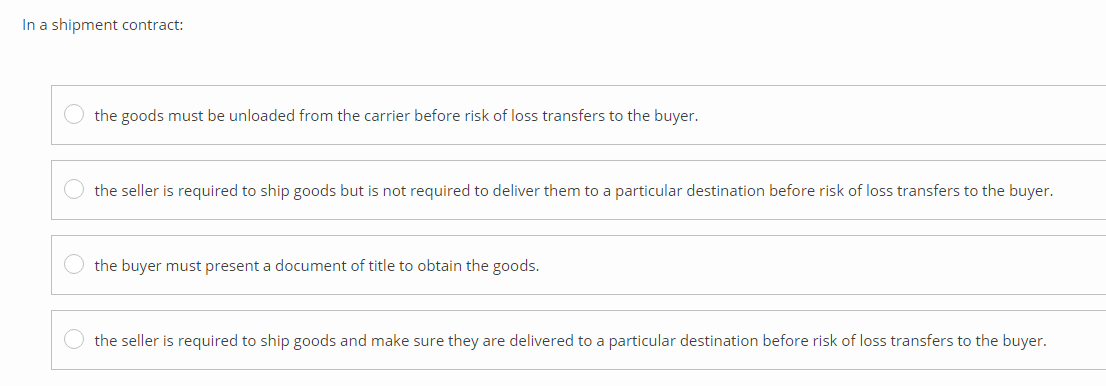The image size is (1106, 386).
Task: Click answer text beginning 'the goods must be unloaded'
Action: [x=396, y=116]
